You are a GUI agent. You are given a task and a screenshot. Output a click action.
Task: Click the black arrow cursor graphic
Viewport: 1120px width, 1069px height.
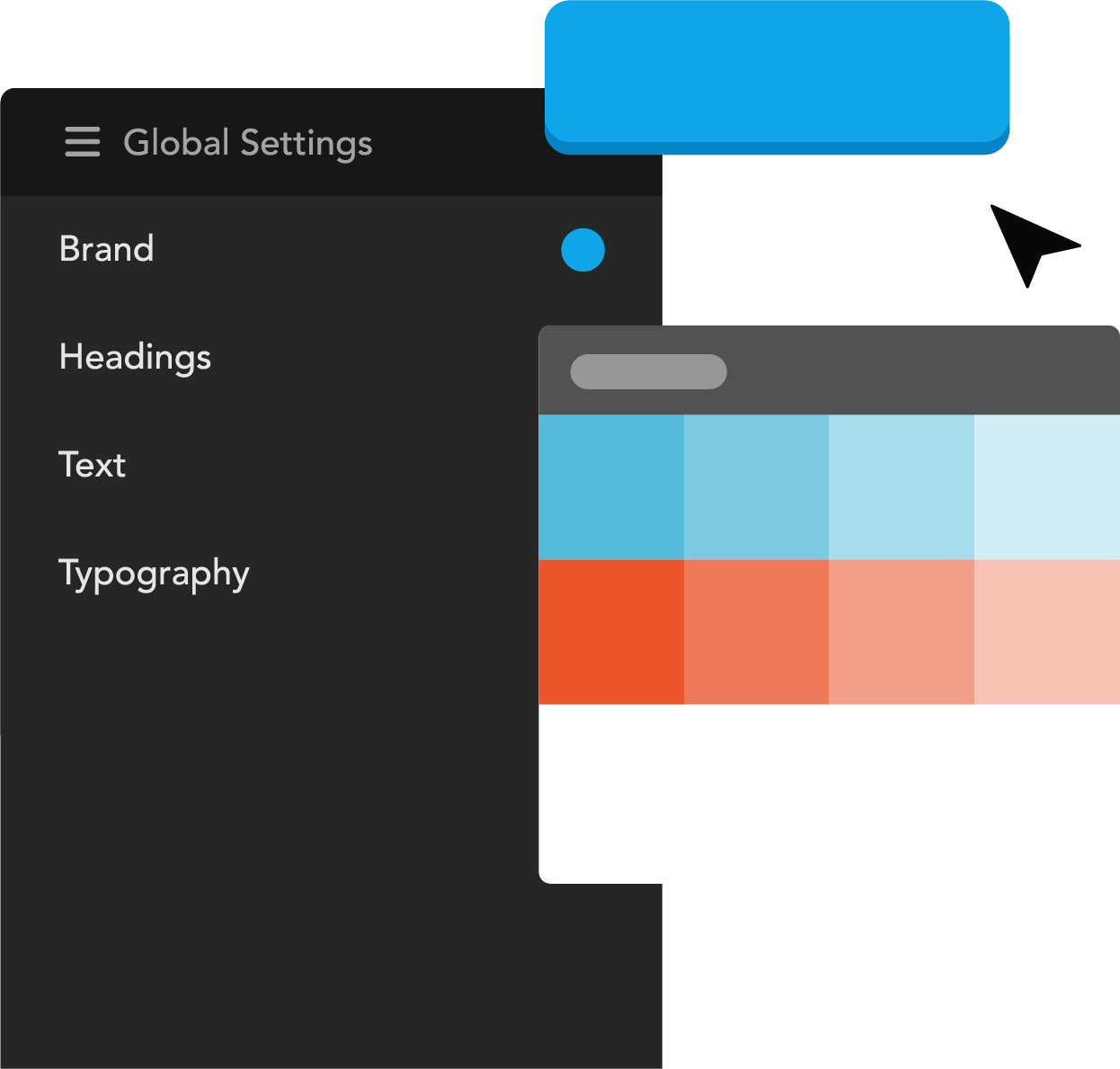click(x=1027, y=240)
